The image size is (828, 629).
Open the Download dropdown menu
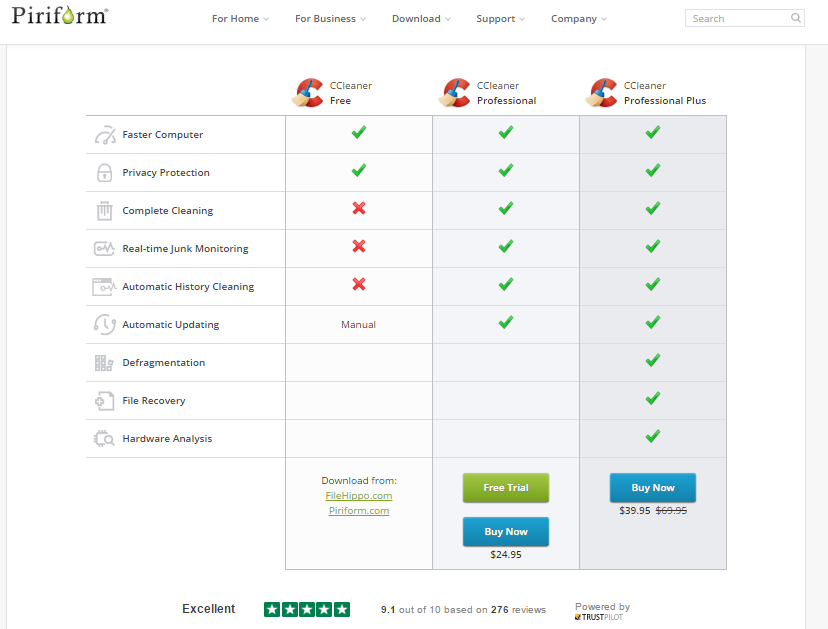[421, 18]
